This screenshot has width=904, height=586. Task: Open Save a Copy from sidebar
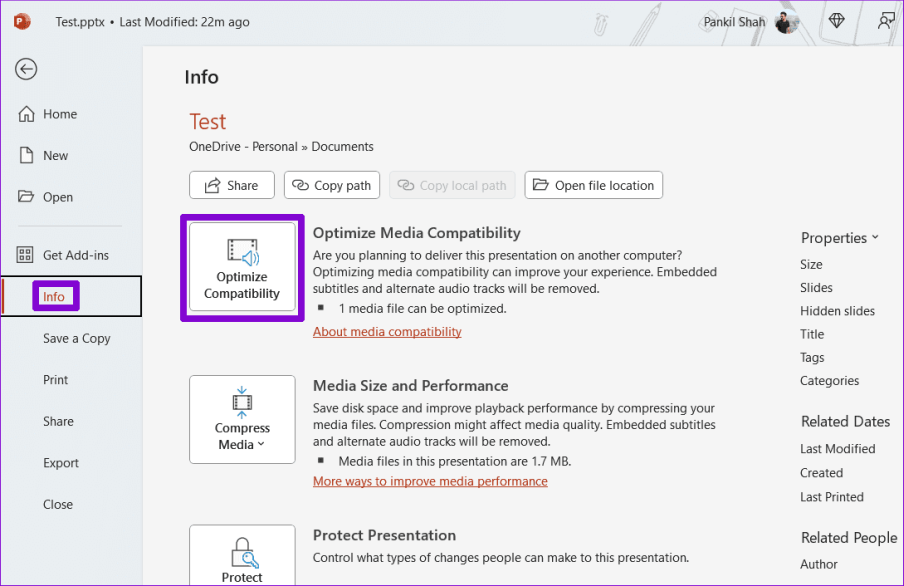coord(76,338)
